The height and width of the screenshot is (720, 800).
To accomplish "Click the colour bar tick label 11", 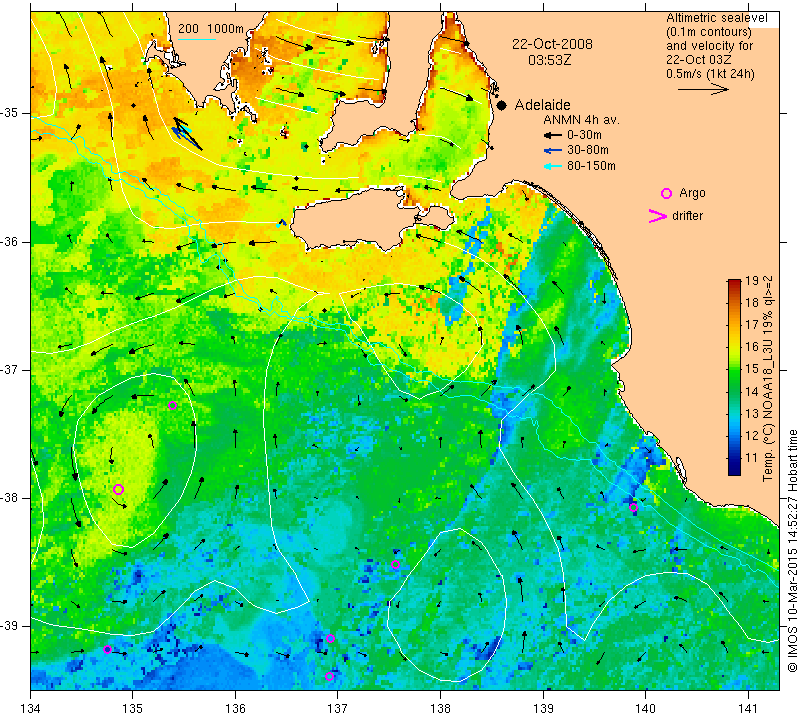I will [x=752, y=458].
